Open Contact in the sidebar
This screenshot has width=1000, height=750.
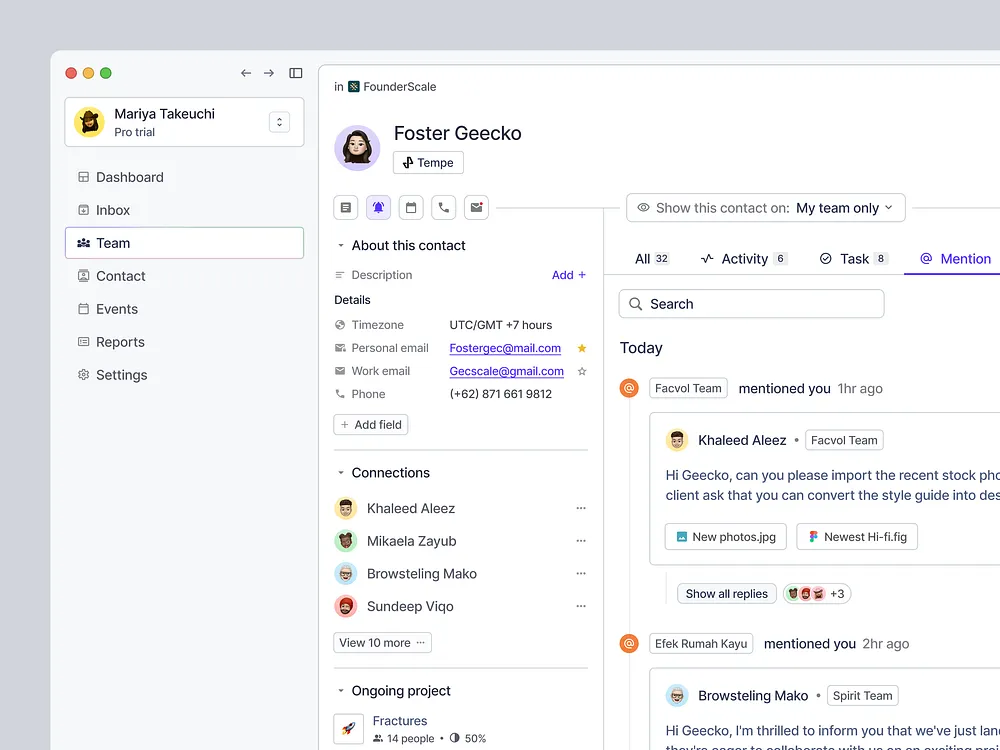(x=184, y=276)
